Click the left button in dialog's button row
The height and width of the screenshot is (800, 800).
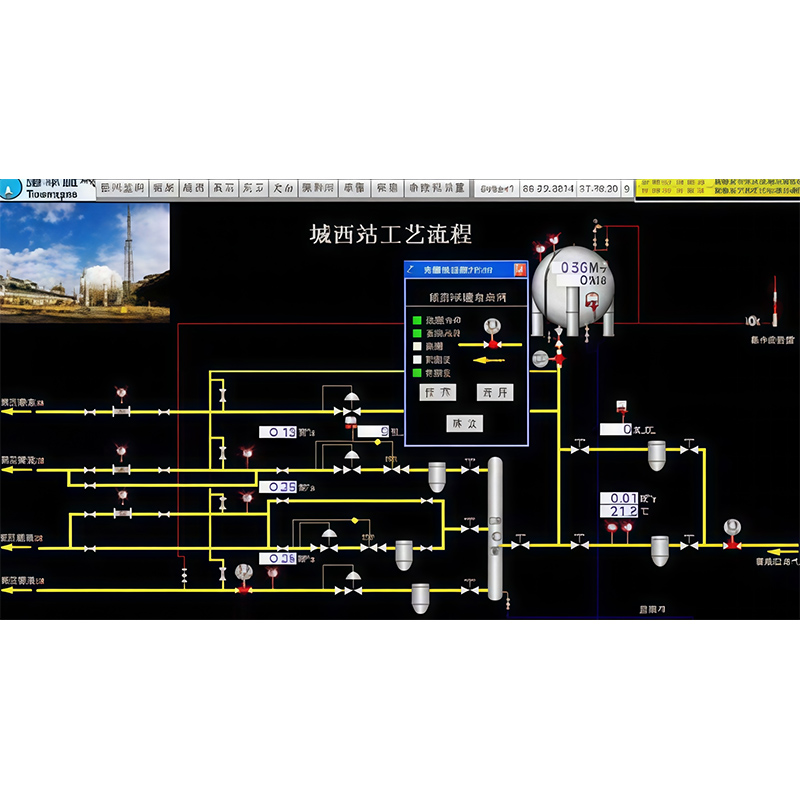pyautogui.click(x=437, y=392)
